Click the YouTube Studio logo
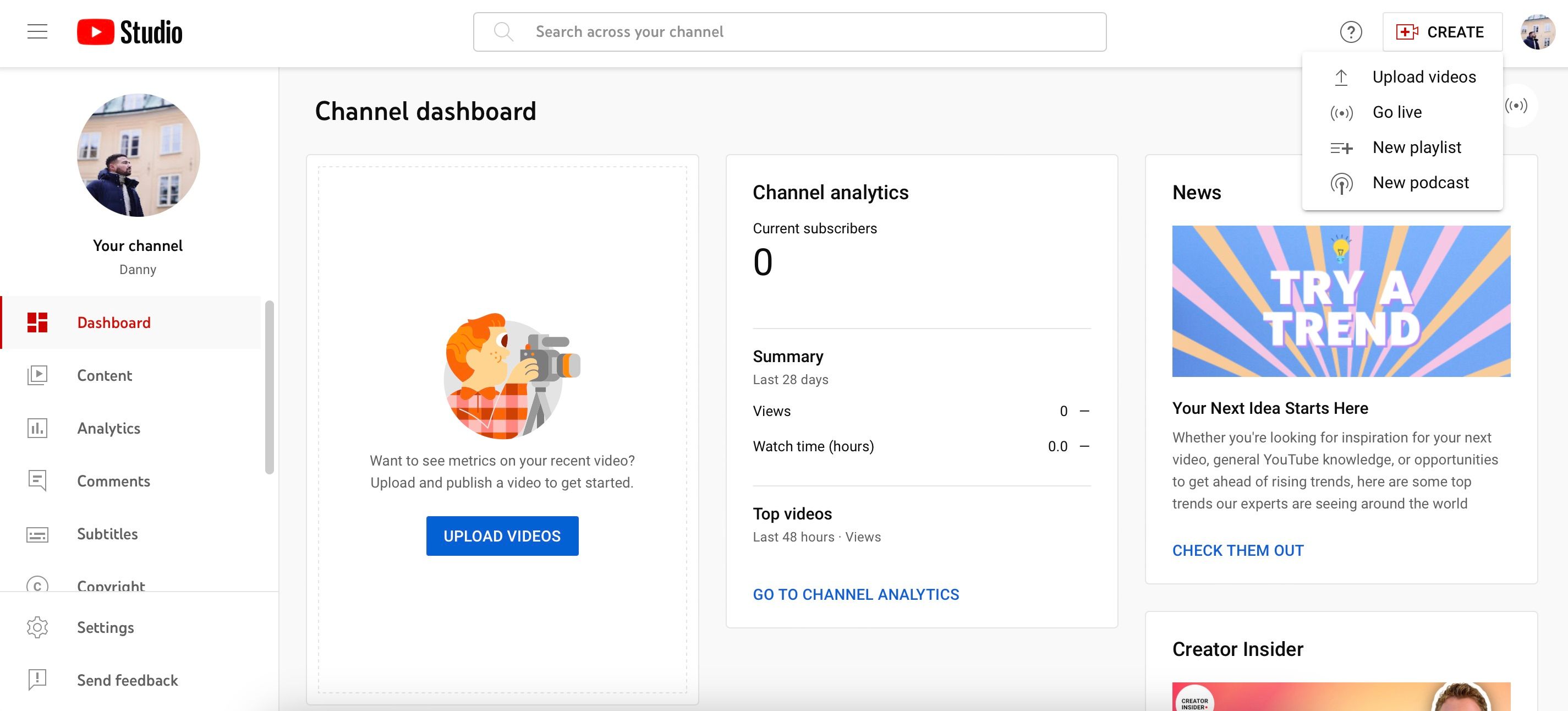Viewport: 1568px width, 711px height. click(x=130, y=32)
